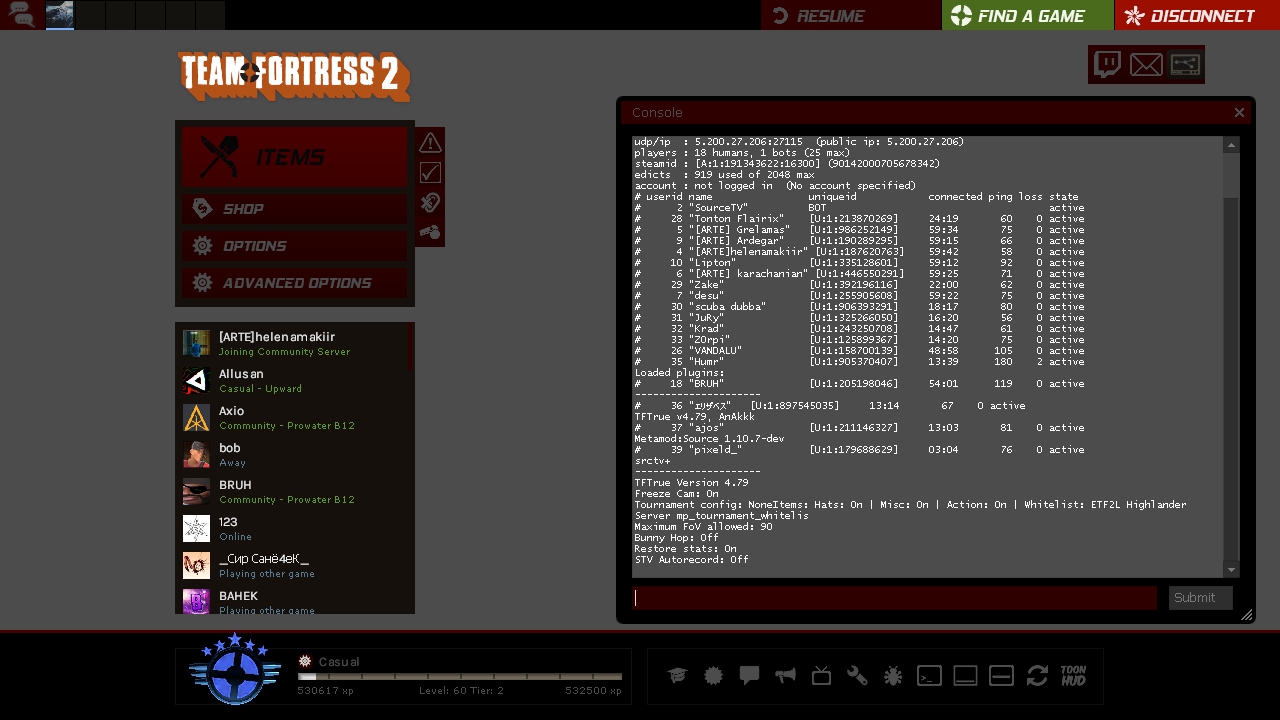Click the megaphone icon in bottom bar
Viewport: 1280px width, 720px height.
(x=785, y=676)
